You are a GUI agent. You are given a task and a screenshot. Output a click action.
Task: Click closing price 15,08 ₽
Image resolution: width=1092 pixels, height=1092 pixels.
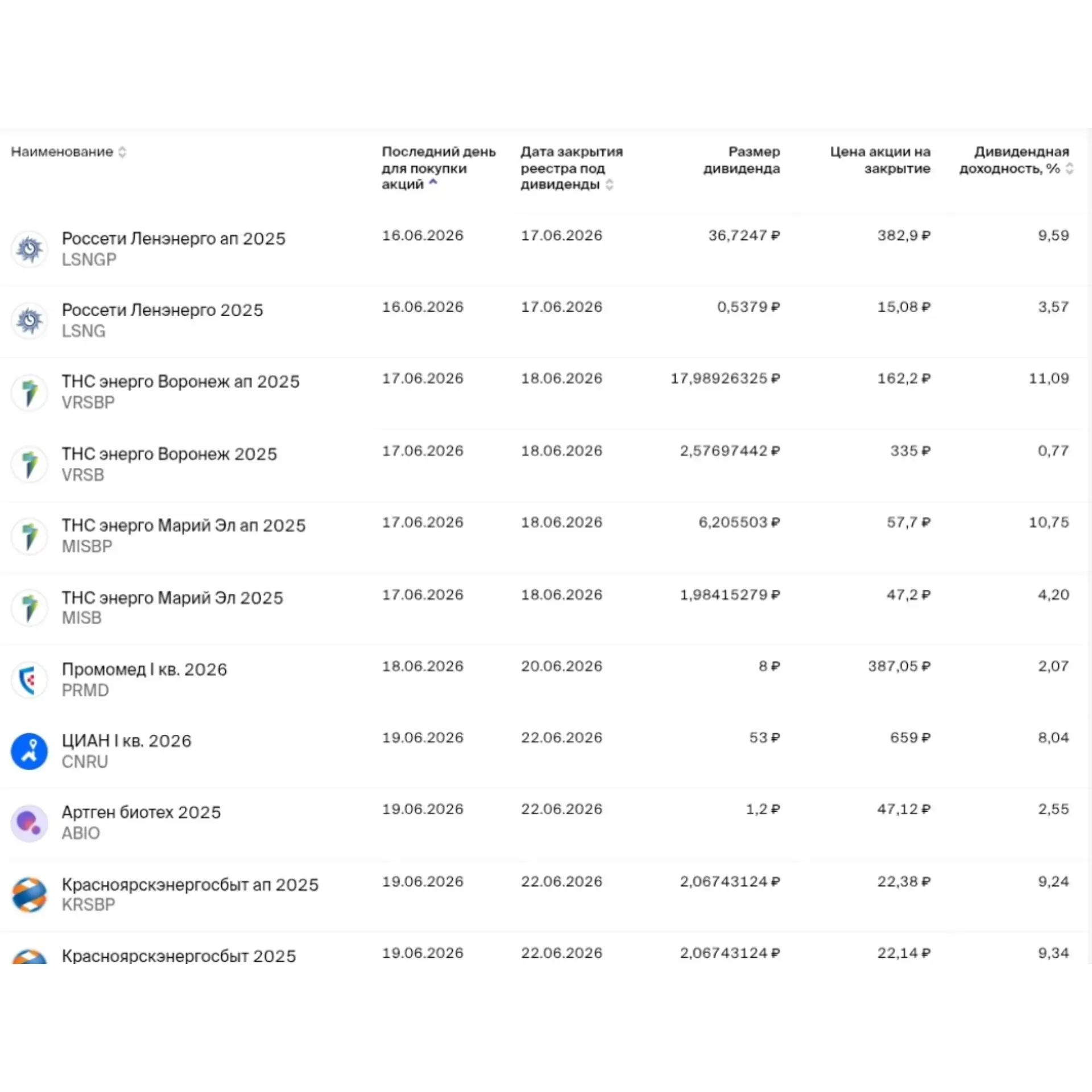pyautogui.click(x=904, y=307)
